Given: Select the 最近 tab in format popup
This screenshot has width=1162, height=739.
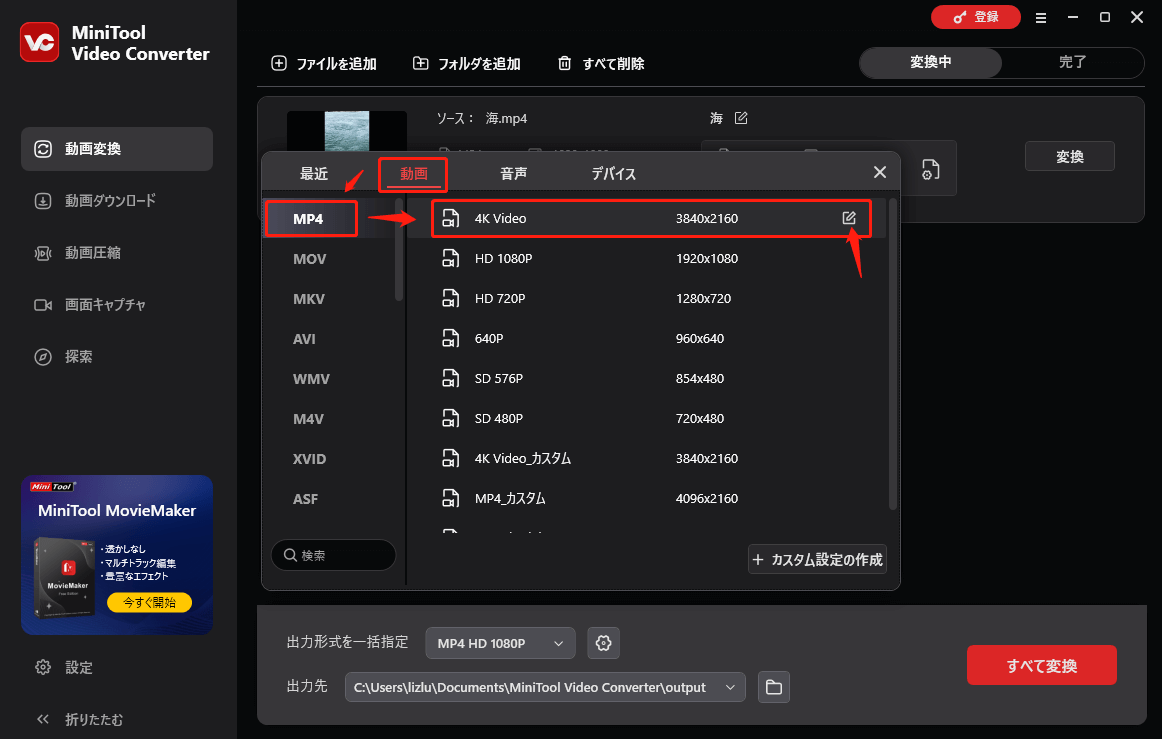Looking at the screenshot, I should pyautogui.click(x=313, y=174).
